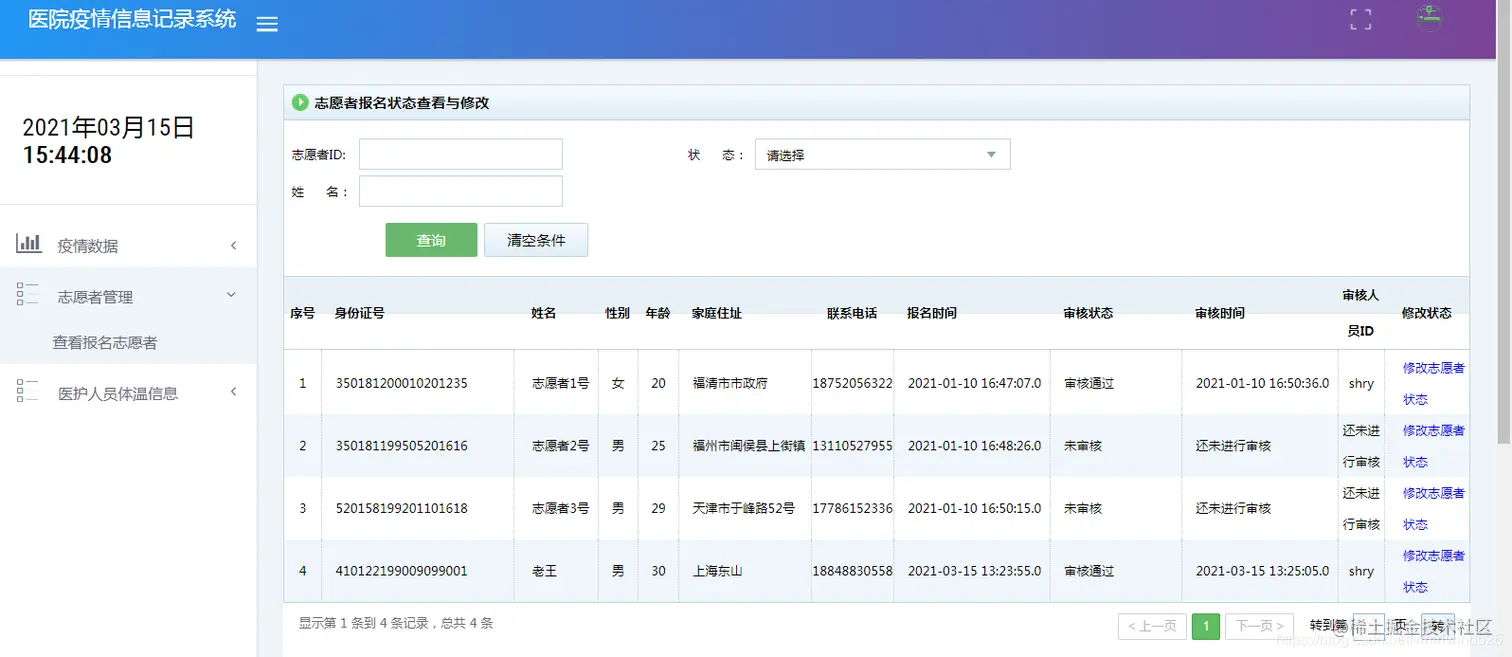Click review time 2021-01-10 16:50:36.0

(x=1262, y=383)
